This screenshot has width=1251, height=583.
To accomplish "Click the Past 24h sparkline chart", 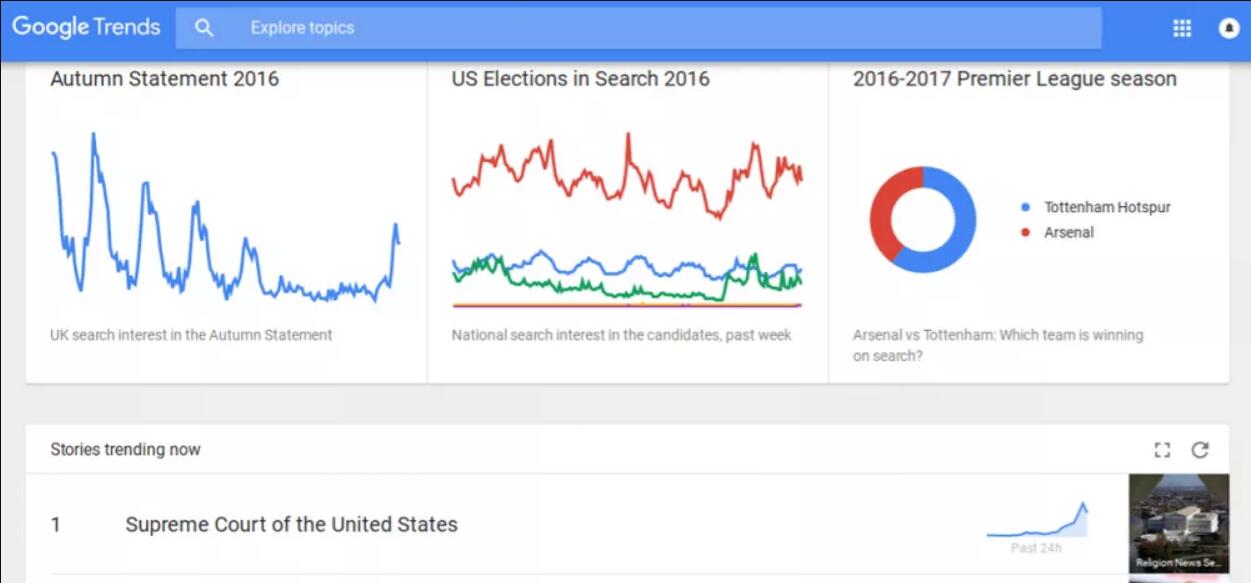I will click(1036, 521).
